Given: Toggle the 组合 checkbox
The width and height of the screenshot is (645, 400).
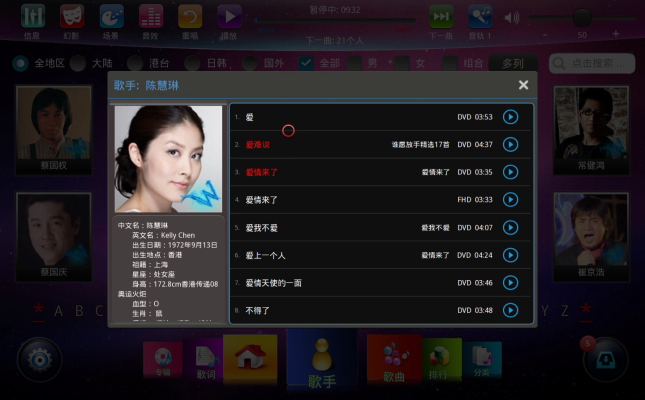Looking at the screenshot, I should click(450, 63).
